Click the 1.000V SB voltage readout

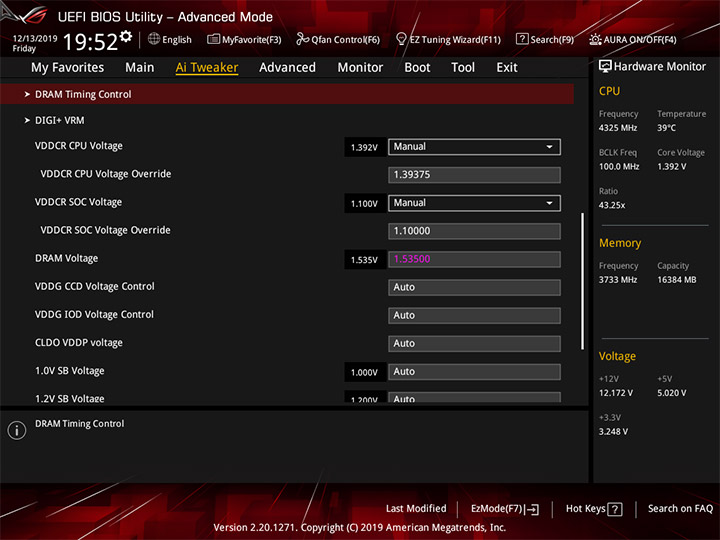(x=364, y=372)
